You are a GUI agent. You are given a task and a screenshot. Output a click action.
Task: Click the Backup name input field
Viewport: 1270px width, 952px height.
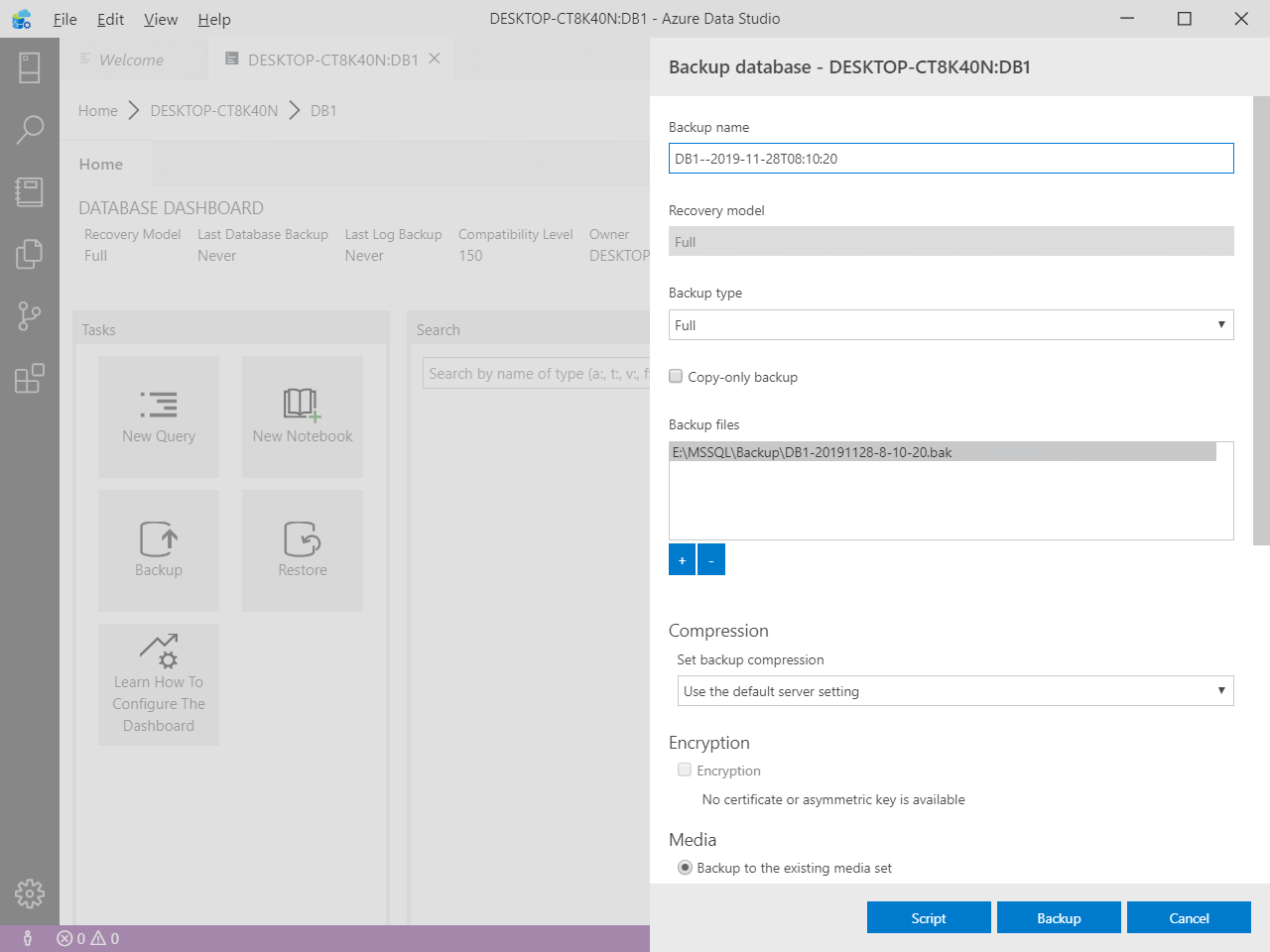[952, 159]
